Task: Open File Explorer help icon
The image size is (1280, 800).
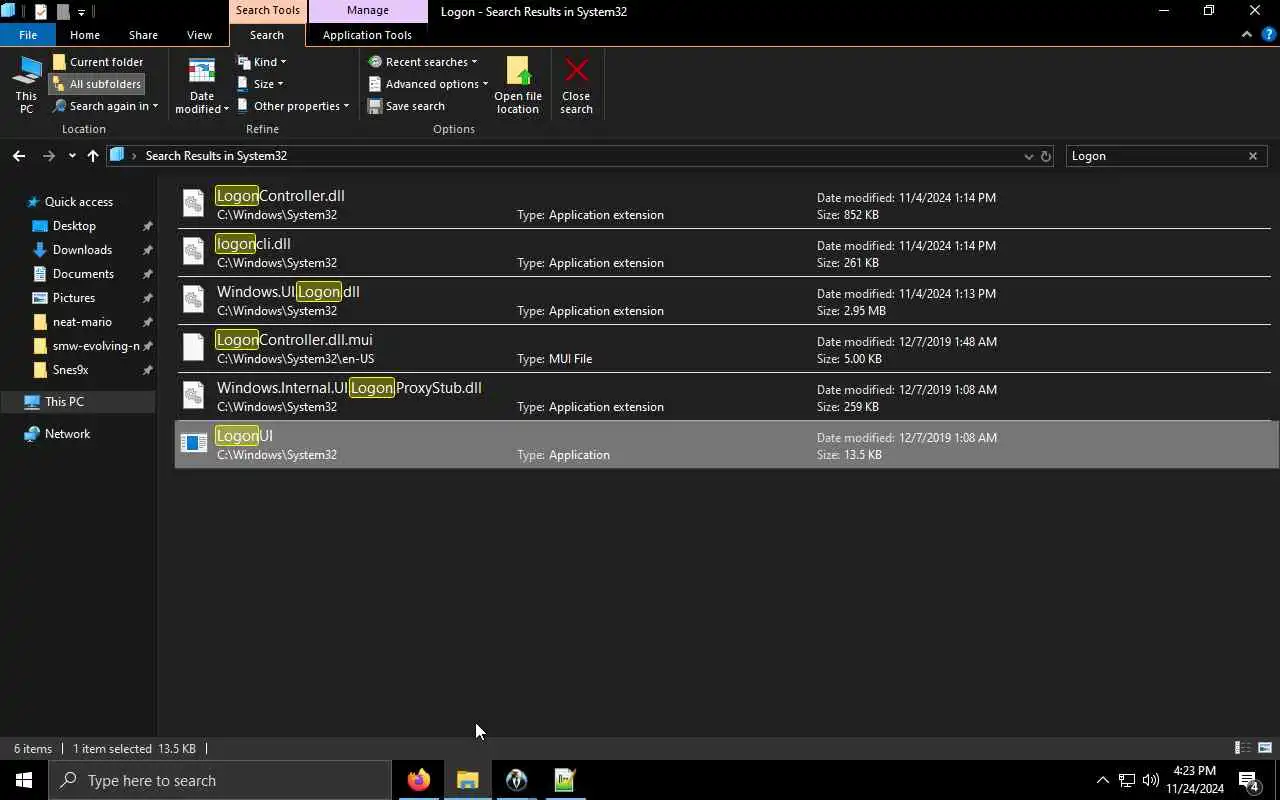Action: point(1268,34)
